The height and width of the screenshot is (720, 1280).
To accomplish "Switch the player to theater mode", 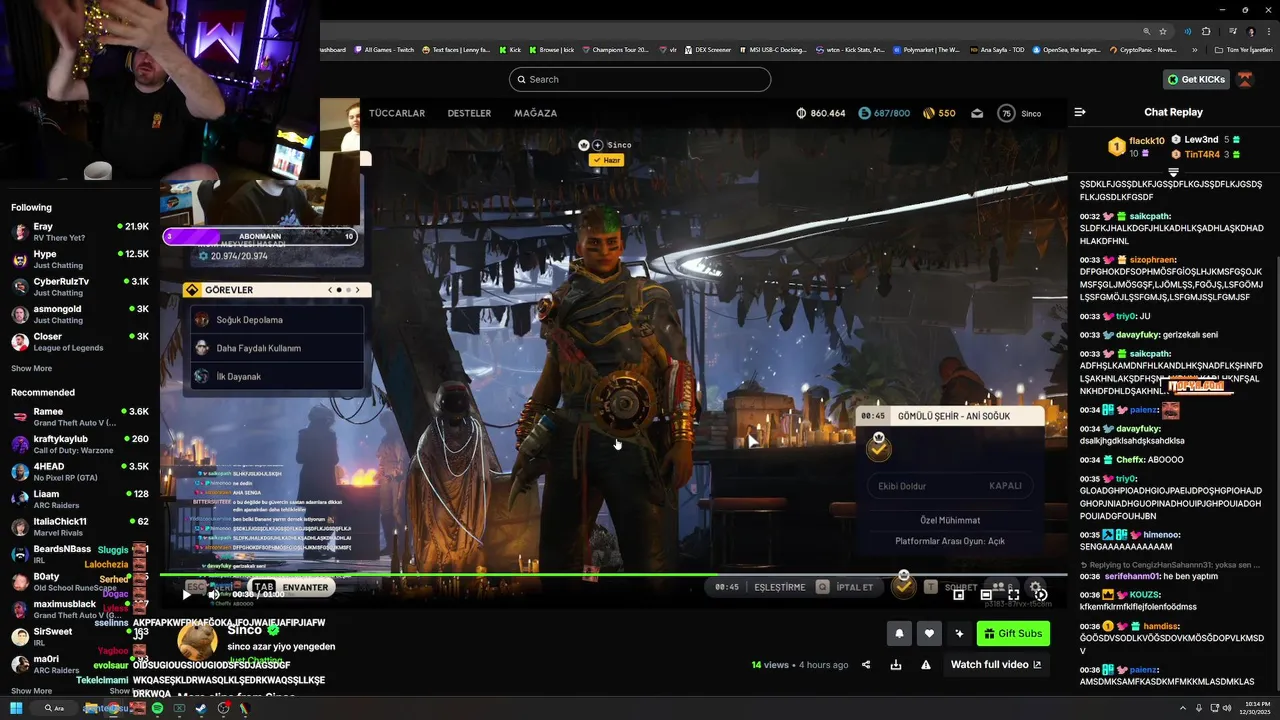I will click(986, 594).
